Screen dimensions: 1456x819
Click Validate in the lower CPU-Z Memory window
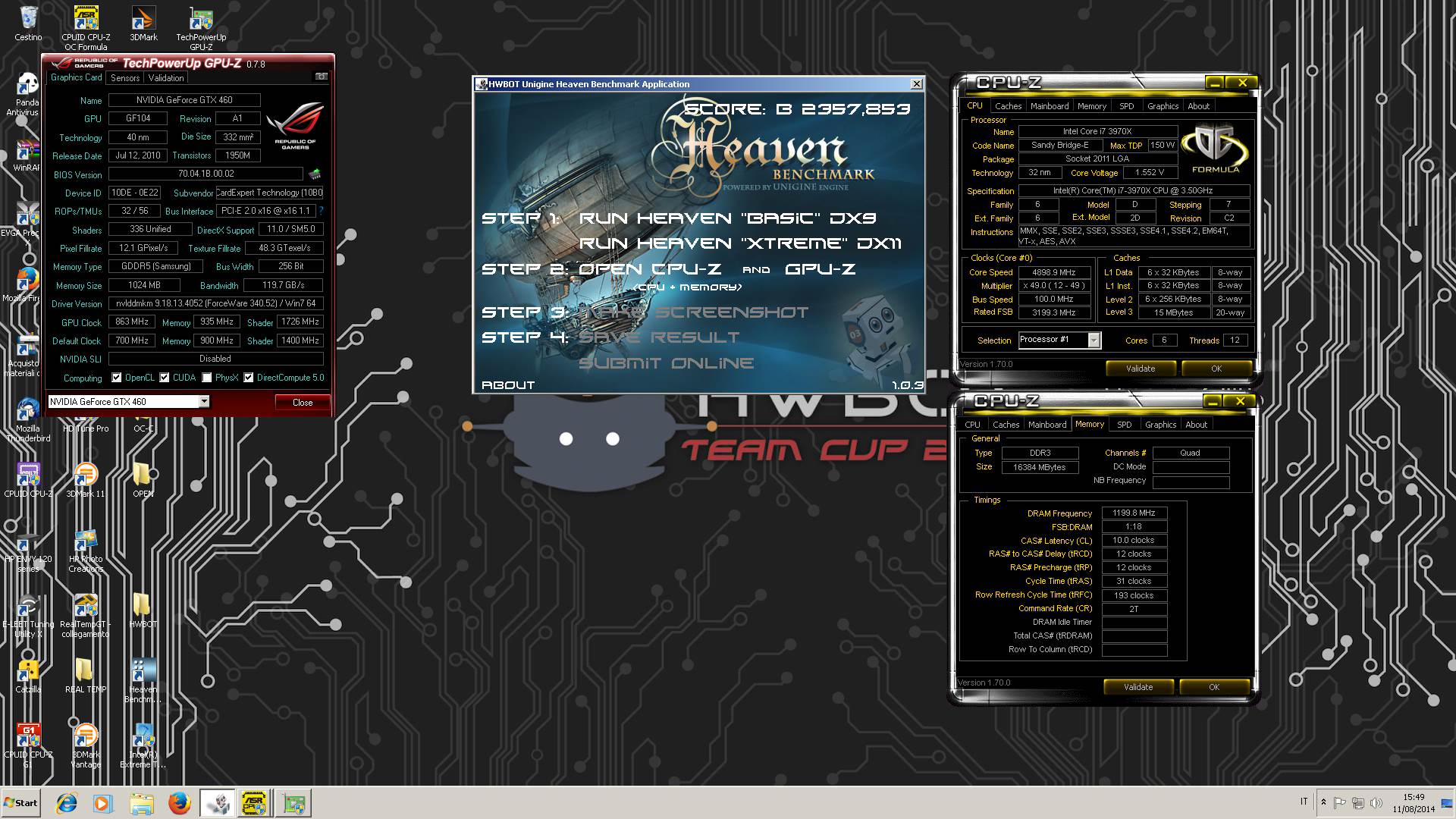(1138, 687)
